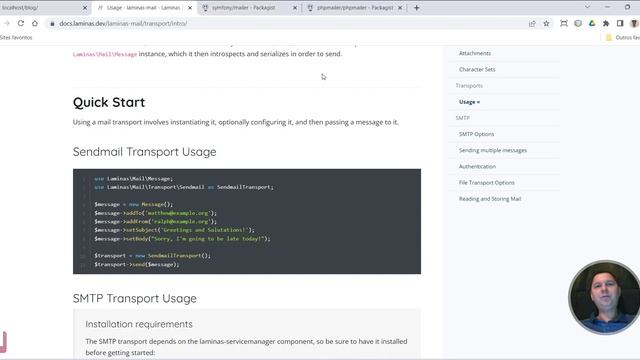Click the Transports sidebar section label
This screenshot has height=360, width=640.
click(469, 86)
